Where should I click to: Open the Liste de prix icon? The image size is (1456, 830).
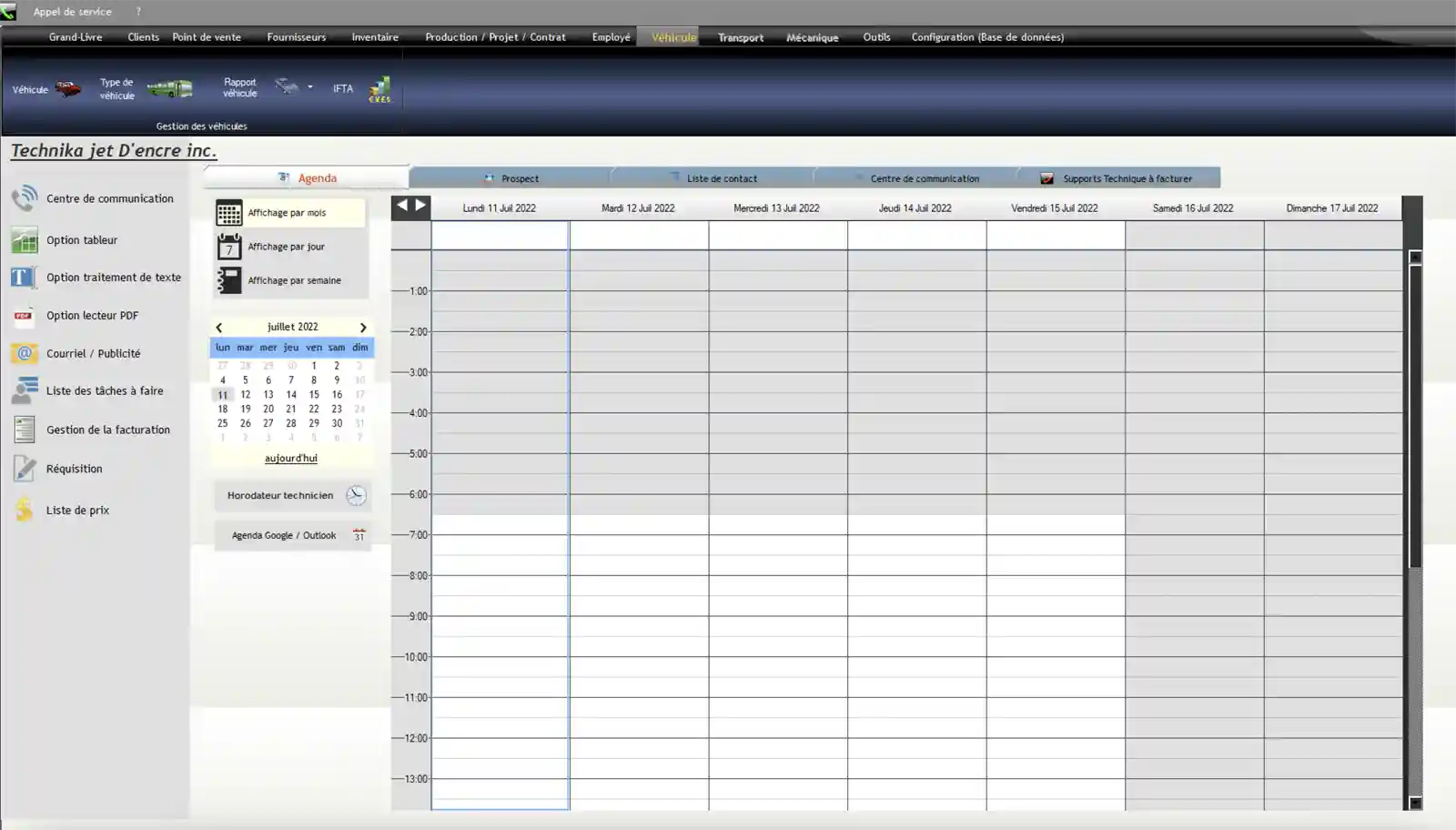[25, 510]
